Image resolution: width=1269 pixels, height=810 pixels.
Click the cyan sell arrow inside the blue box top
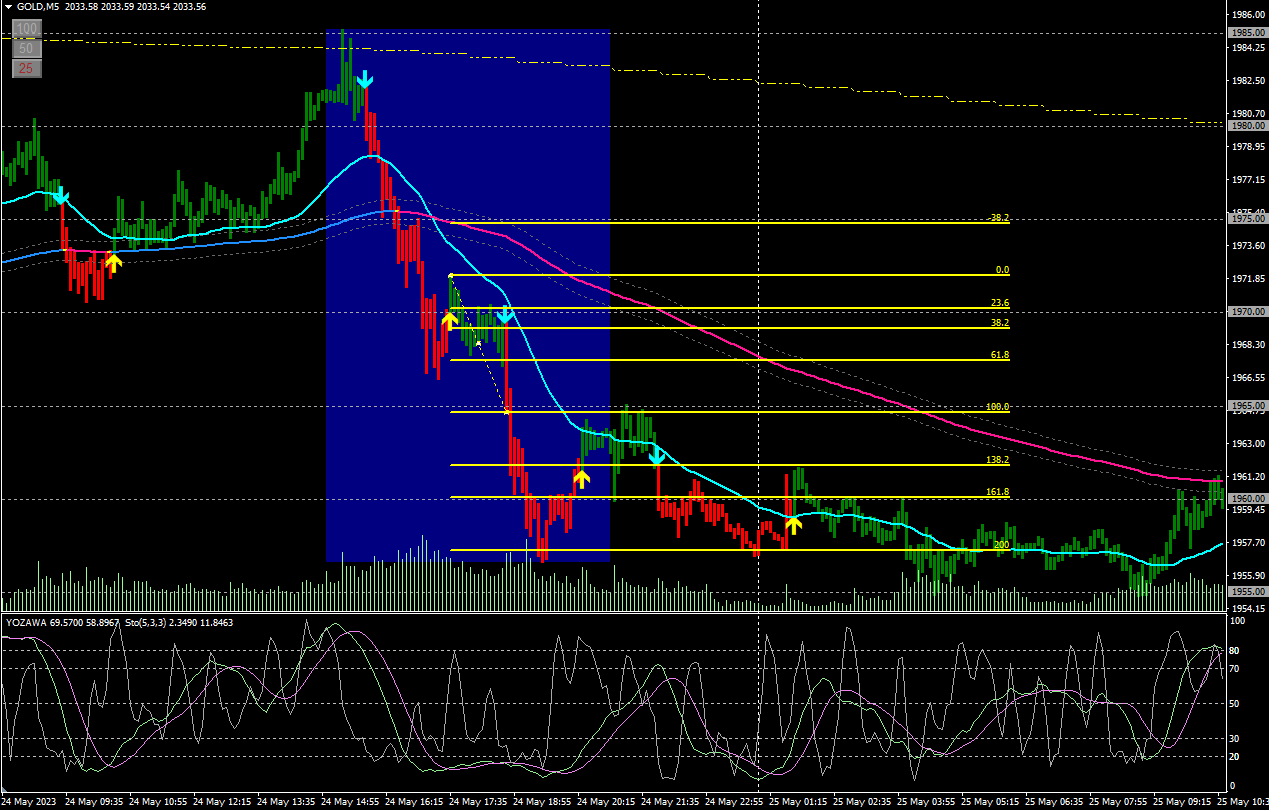coord(365,80)
